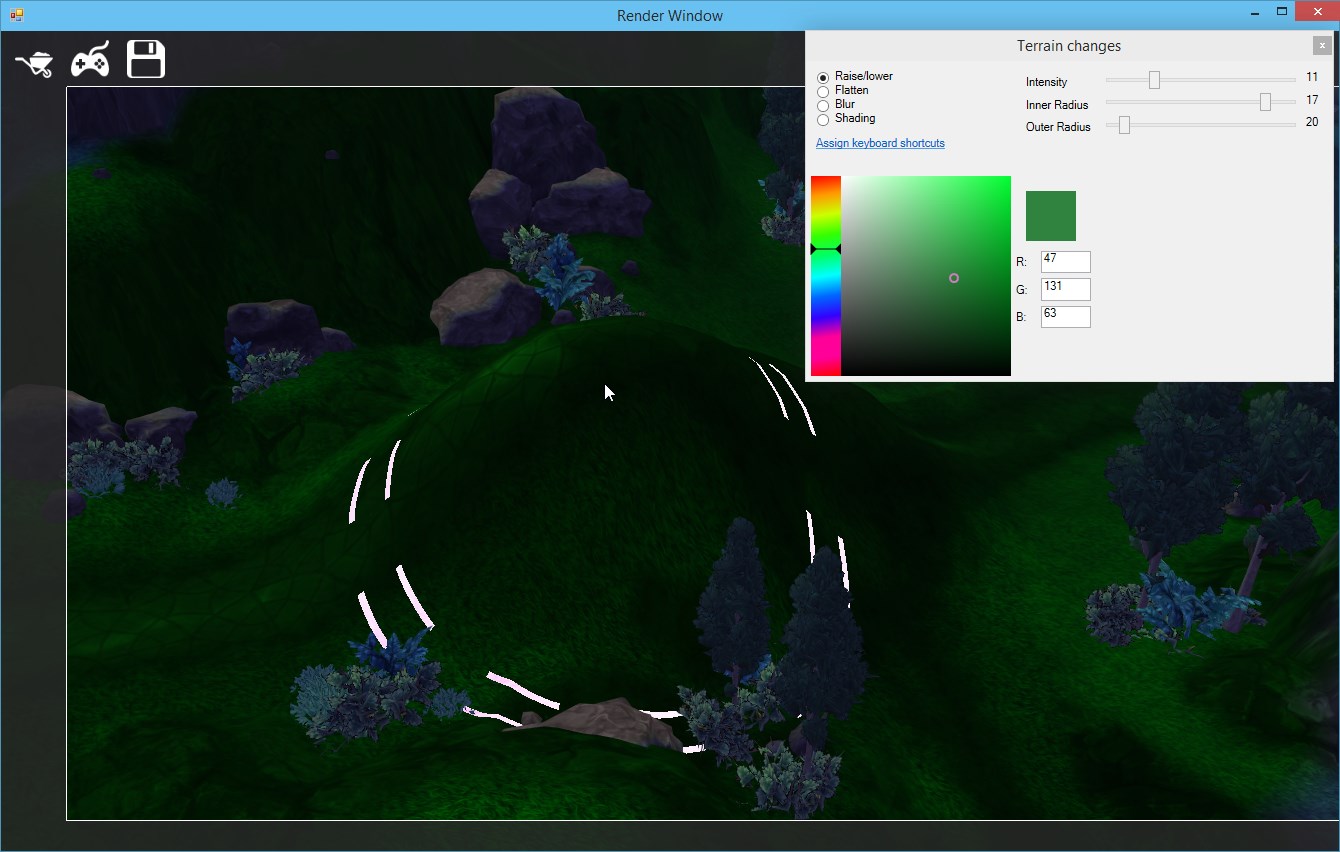Image resolution: width=1340 pixels, height=852 pixels.
Task: Click the R value input field
Action: click(1065, 262)
